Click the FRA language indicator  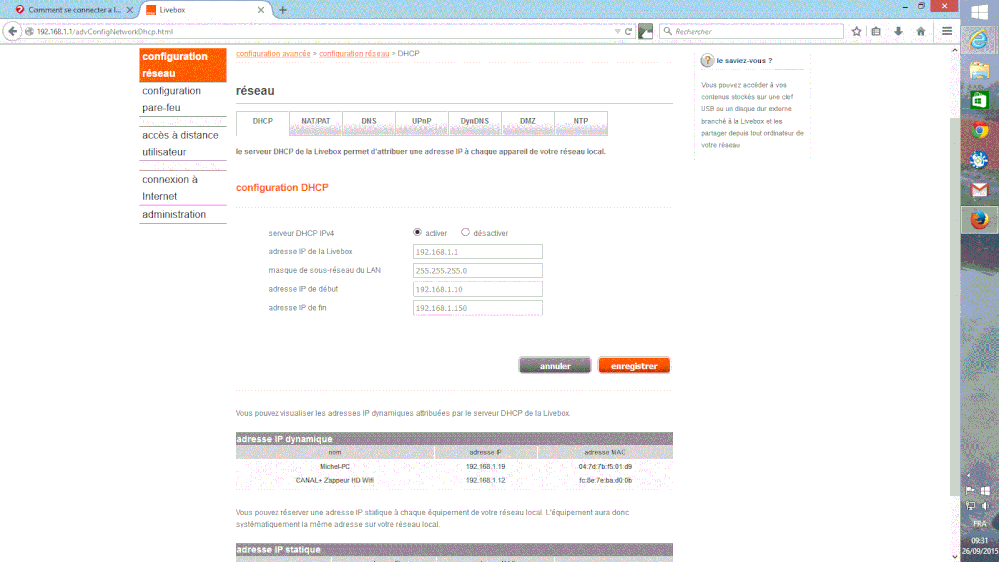coord(979,524)
